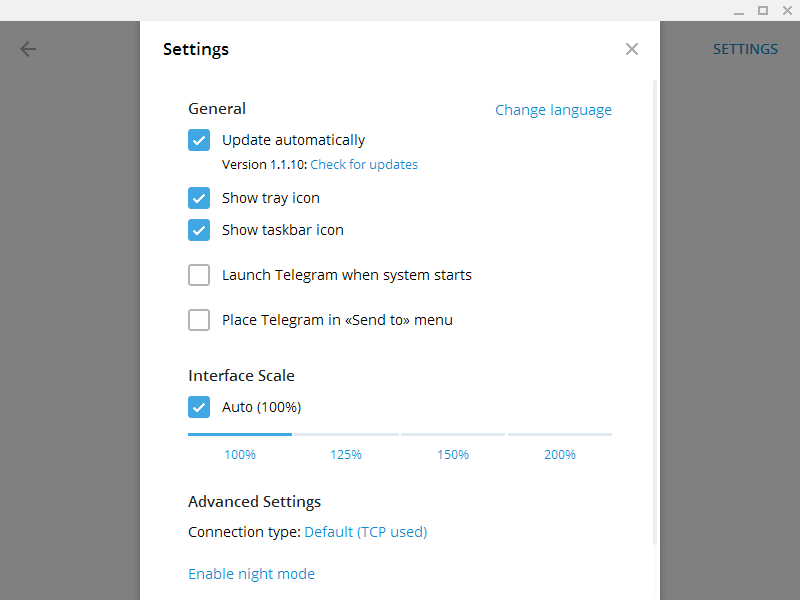
Task: Maximize the Telegram window
Action: pyautogui.click(x=763, y=10)
